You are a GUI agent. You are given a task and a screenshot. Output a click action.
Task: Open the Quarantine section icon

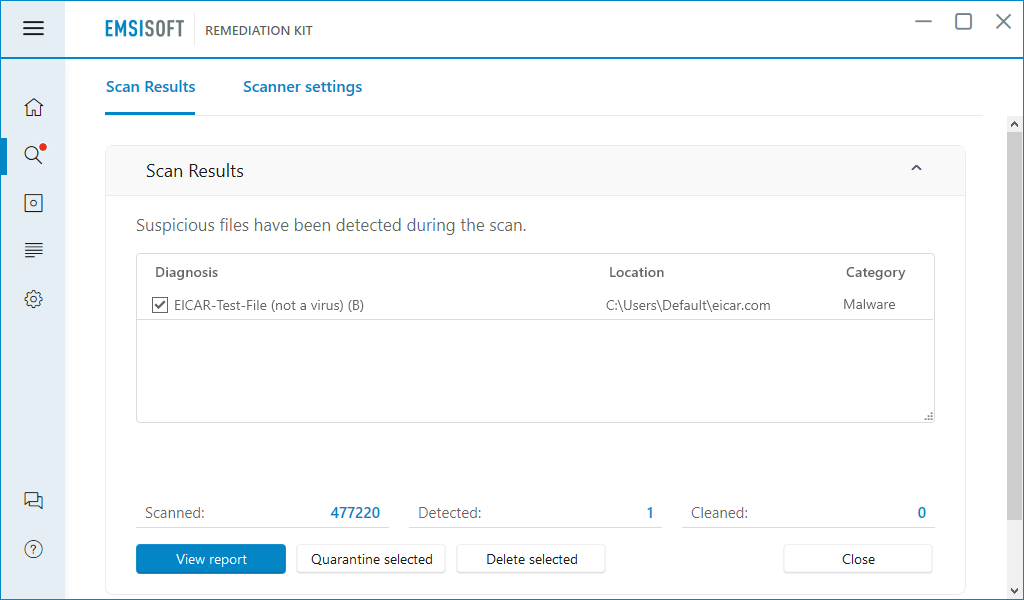33,203
